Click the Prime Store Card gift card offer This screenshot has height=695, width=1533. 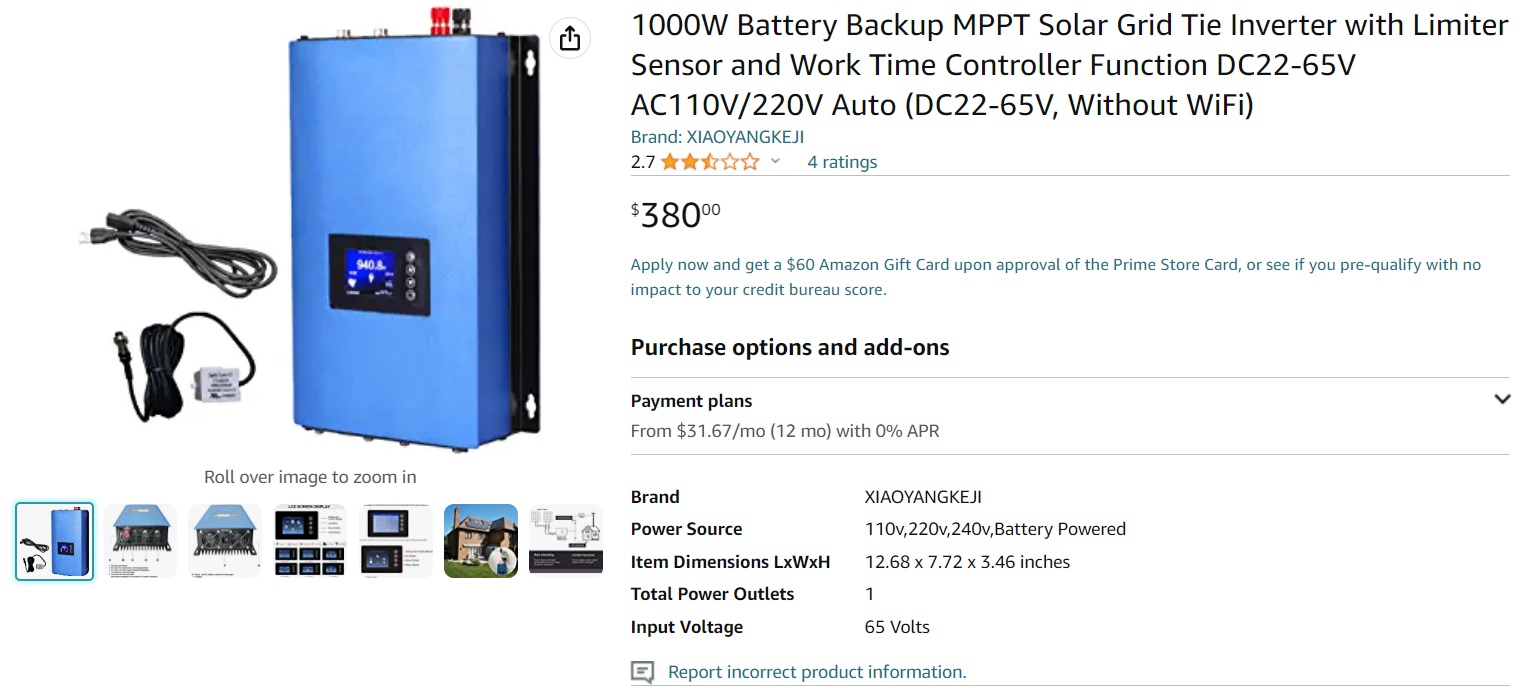tap(1055, 277)
